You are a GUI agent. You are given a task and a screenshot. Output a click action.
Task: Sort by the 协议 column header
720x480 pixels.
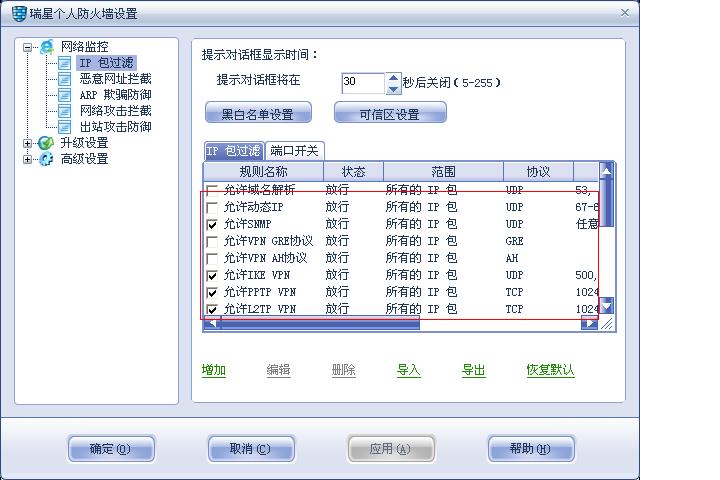pos(538,172)
